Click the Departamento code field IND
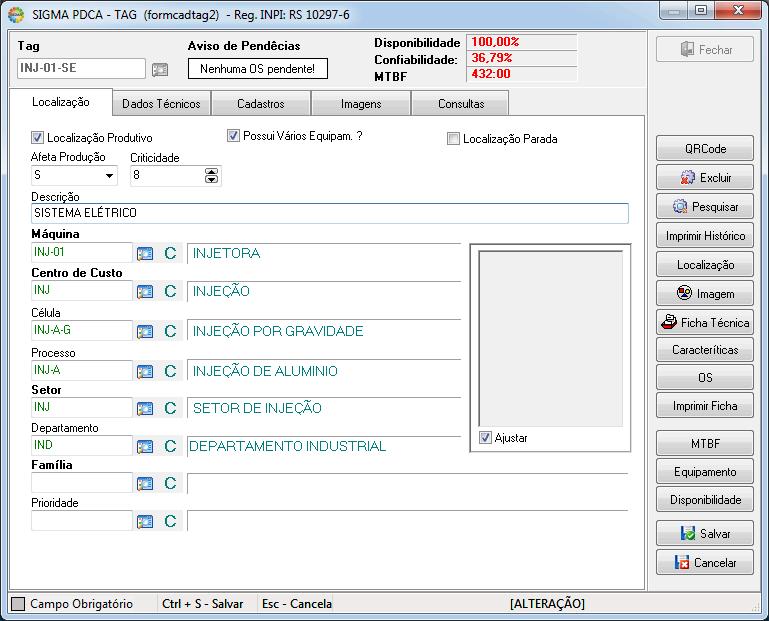The width and height of the screenshot is (769, 621). pyautogui.click(x=81, y=445)
